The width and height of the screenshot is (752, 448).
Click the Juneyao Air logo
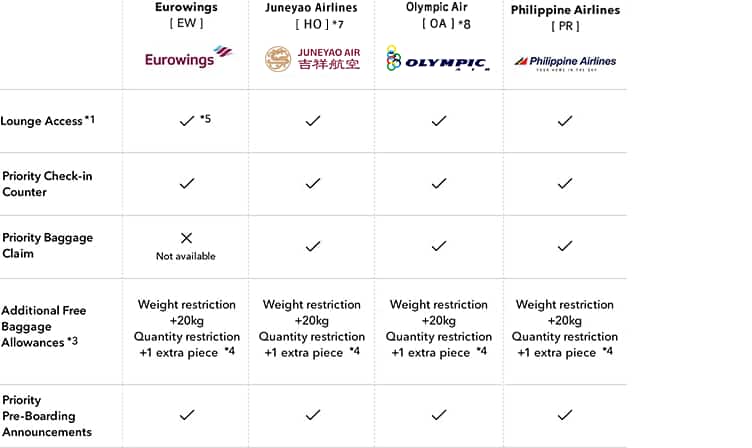[x=312, y=59]
